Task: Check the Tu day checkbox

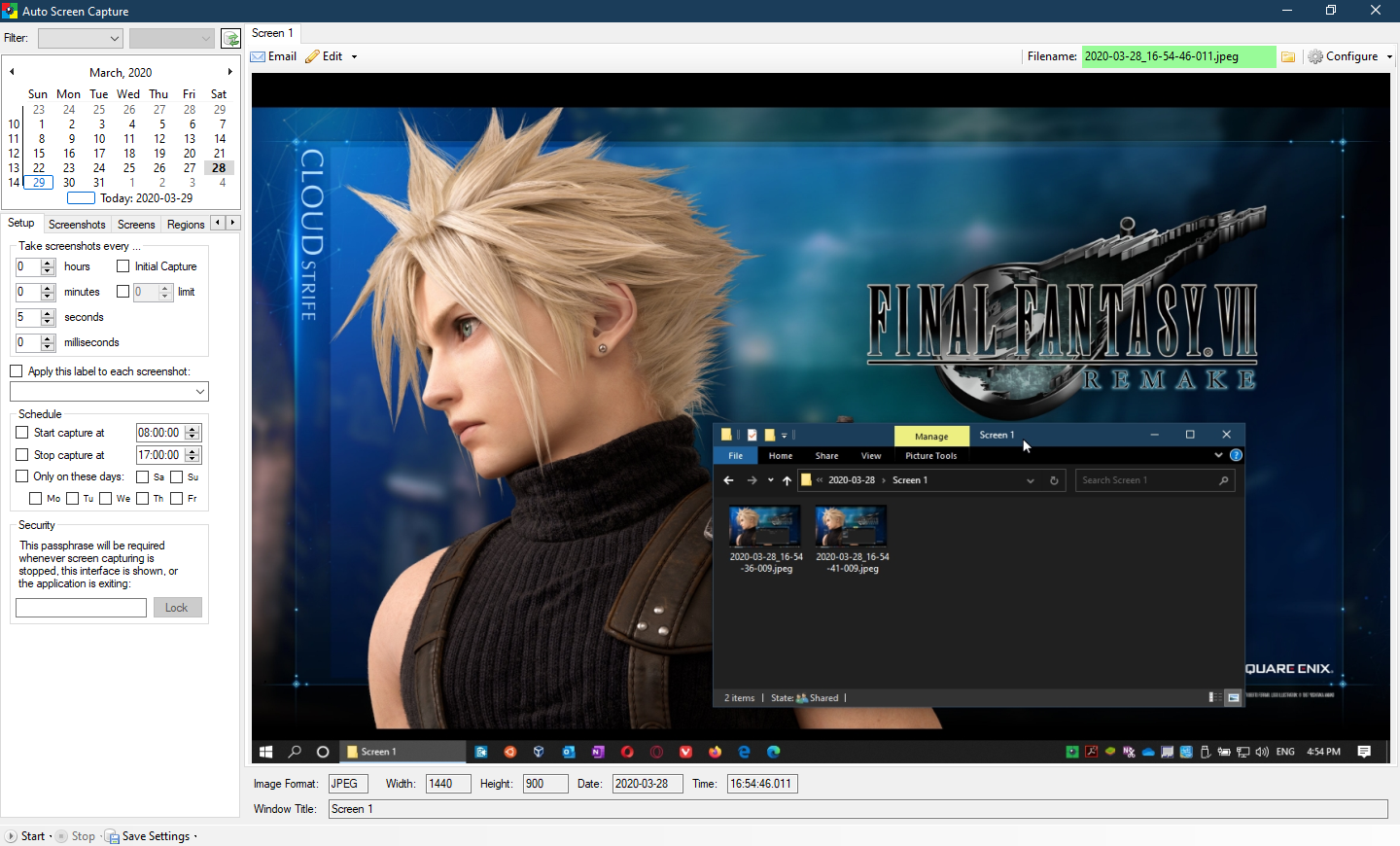Action: click(72, 499)
